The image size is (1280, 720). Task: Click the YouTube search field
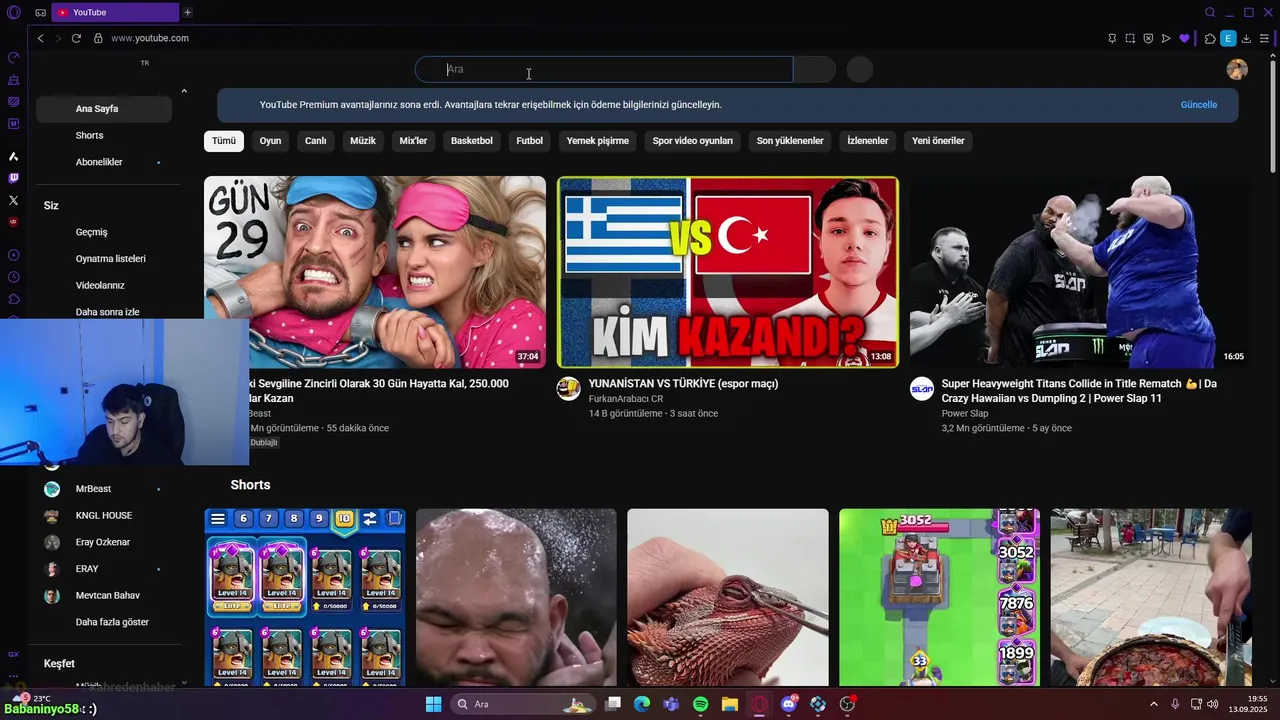click(x=604, y=69)
